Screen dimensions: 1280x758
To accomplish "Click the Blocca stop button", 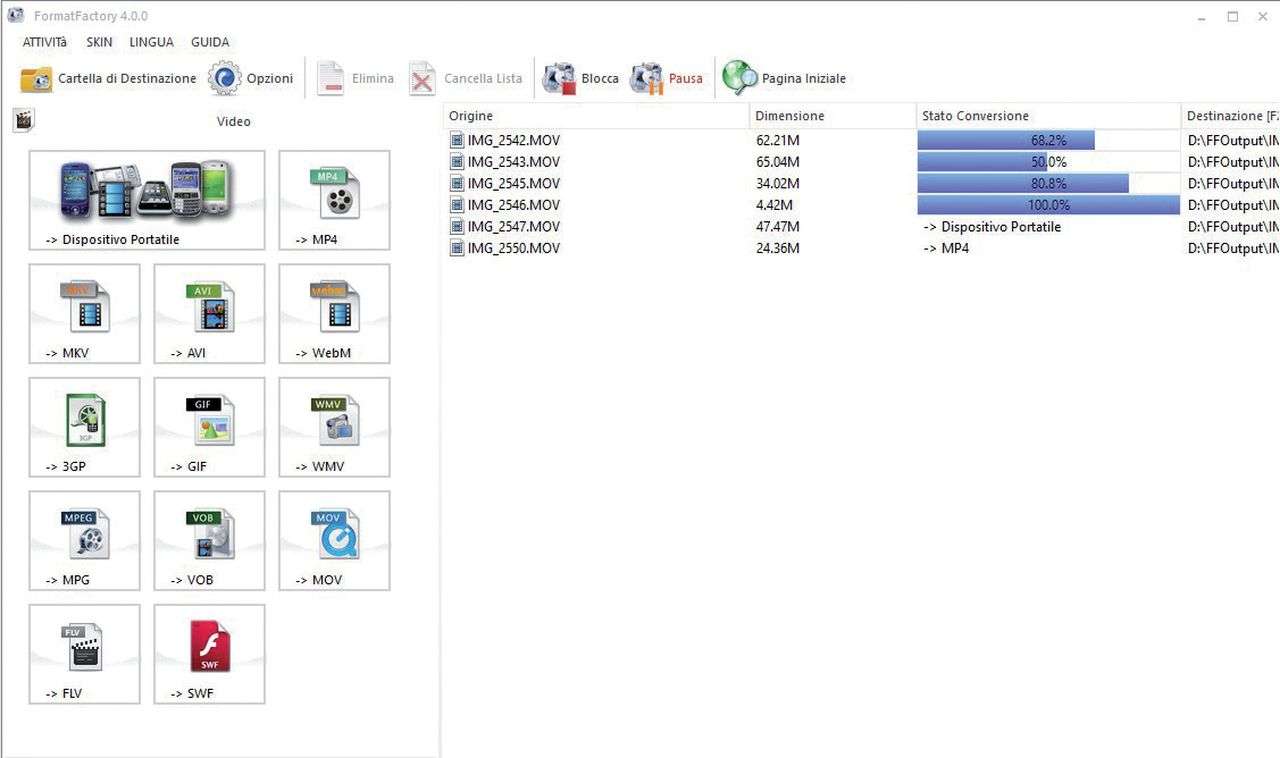I will [x=581, y=78].
